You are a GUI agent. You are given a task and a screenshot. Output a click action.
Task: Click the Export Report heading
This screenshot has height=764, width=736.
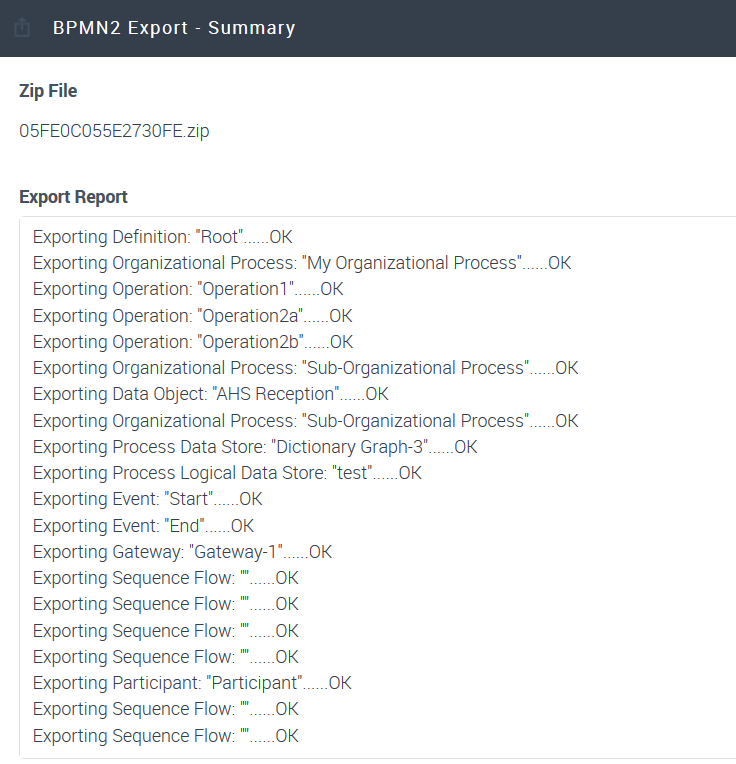click(73, 197)
